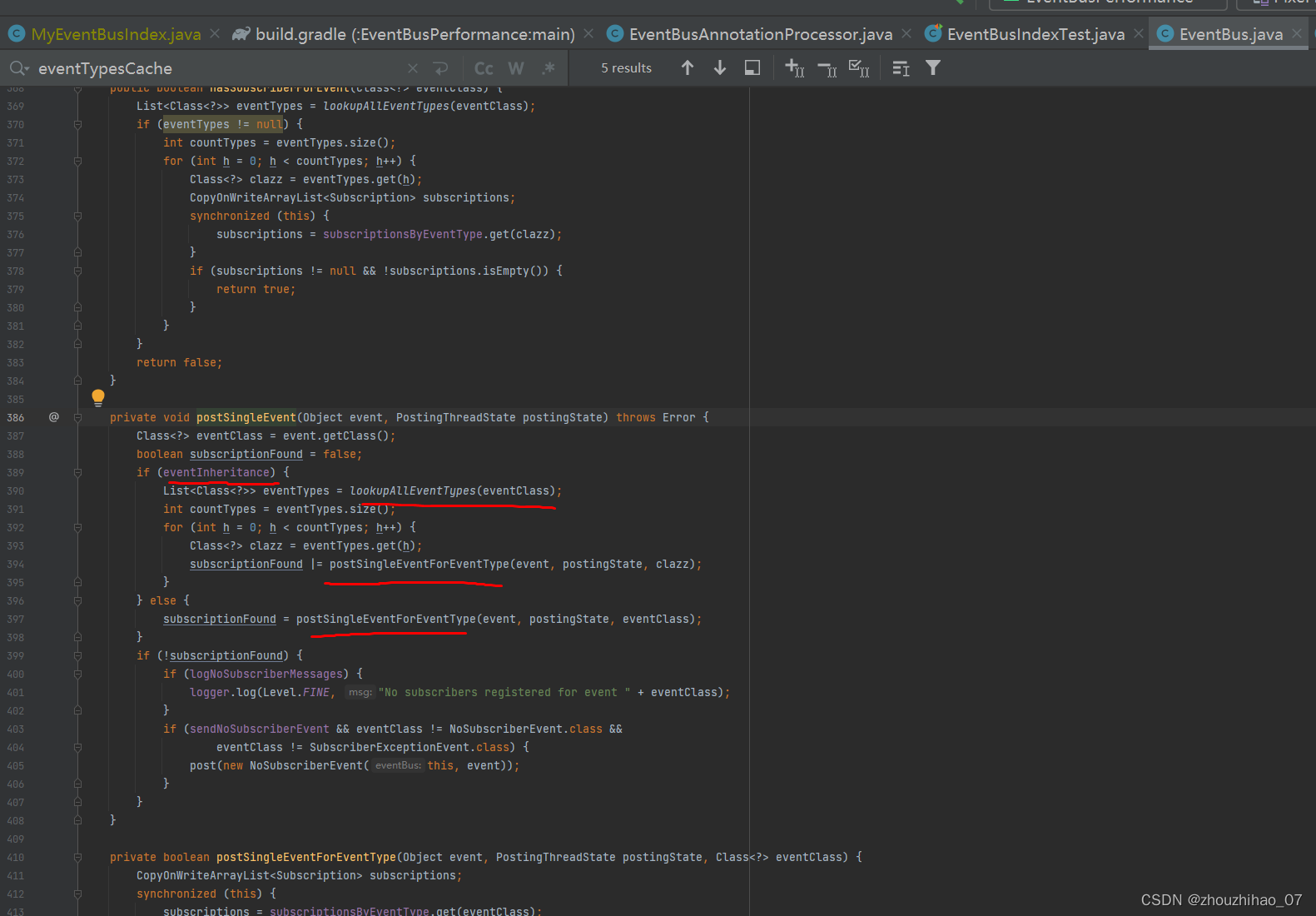The height and width of the screenshot is (916, 1316).
Task: Collapse synchronized block at line 375
Action: 77,216
